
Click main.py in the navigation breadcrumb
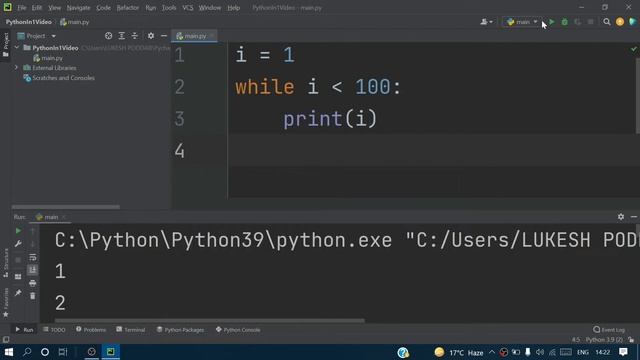pyautogui.click(x=75, y=22)
